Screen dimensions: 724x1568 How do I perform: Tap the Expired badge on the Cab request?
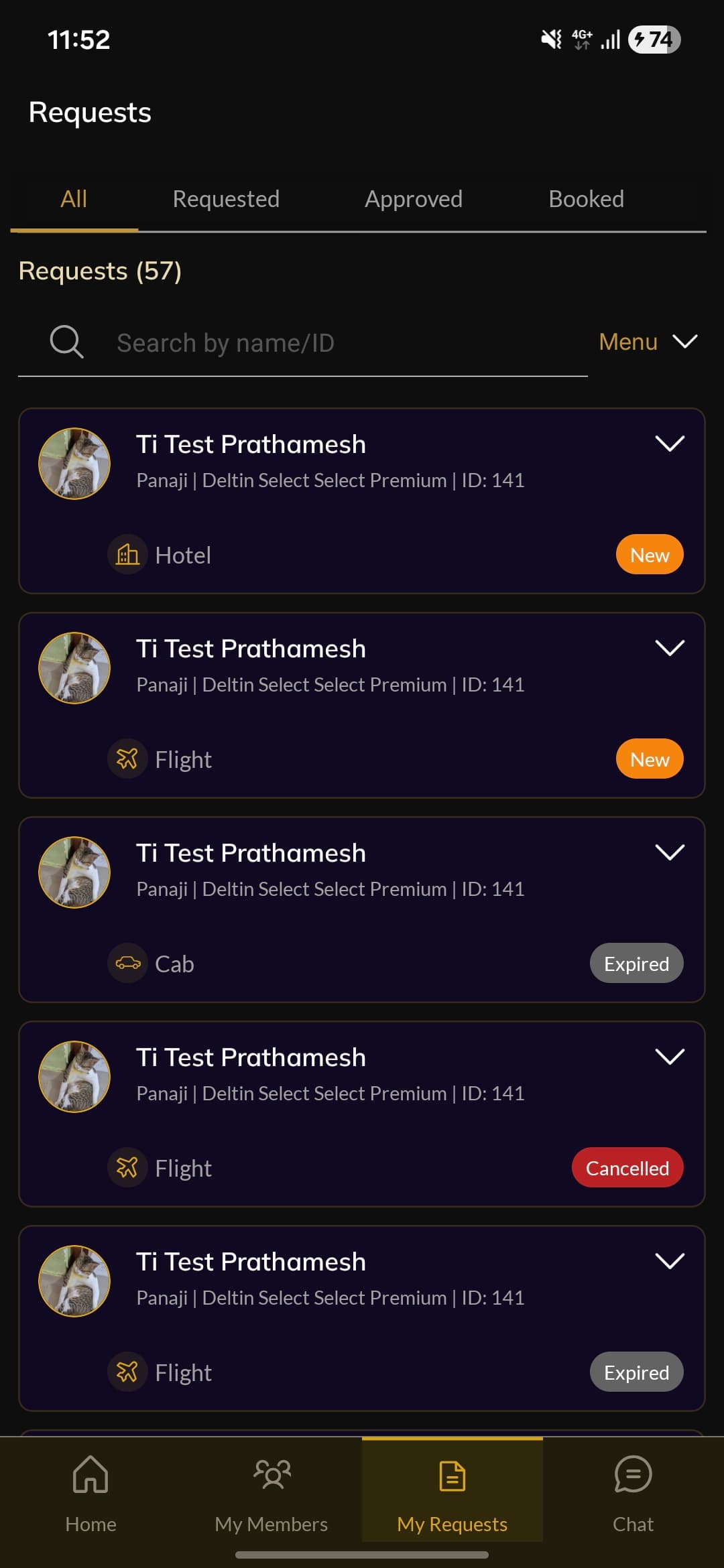click(636, 964)
